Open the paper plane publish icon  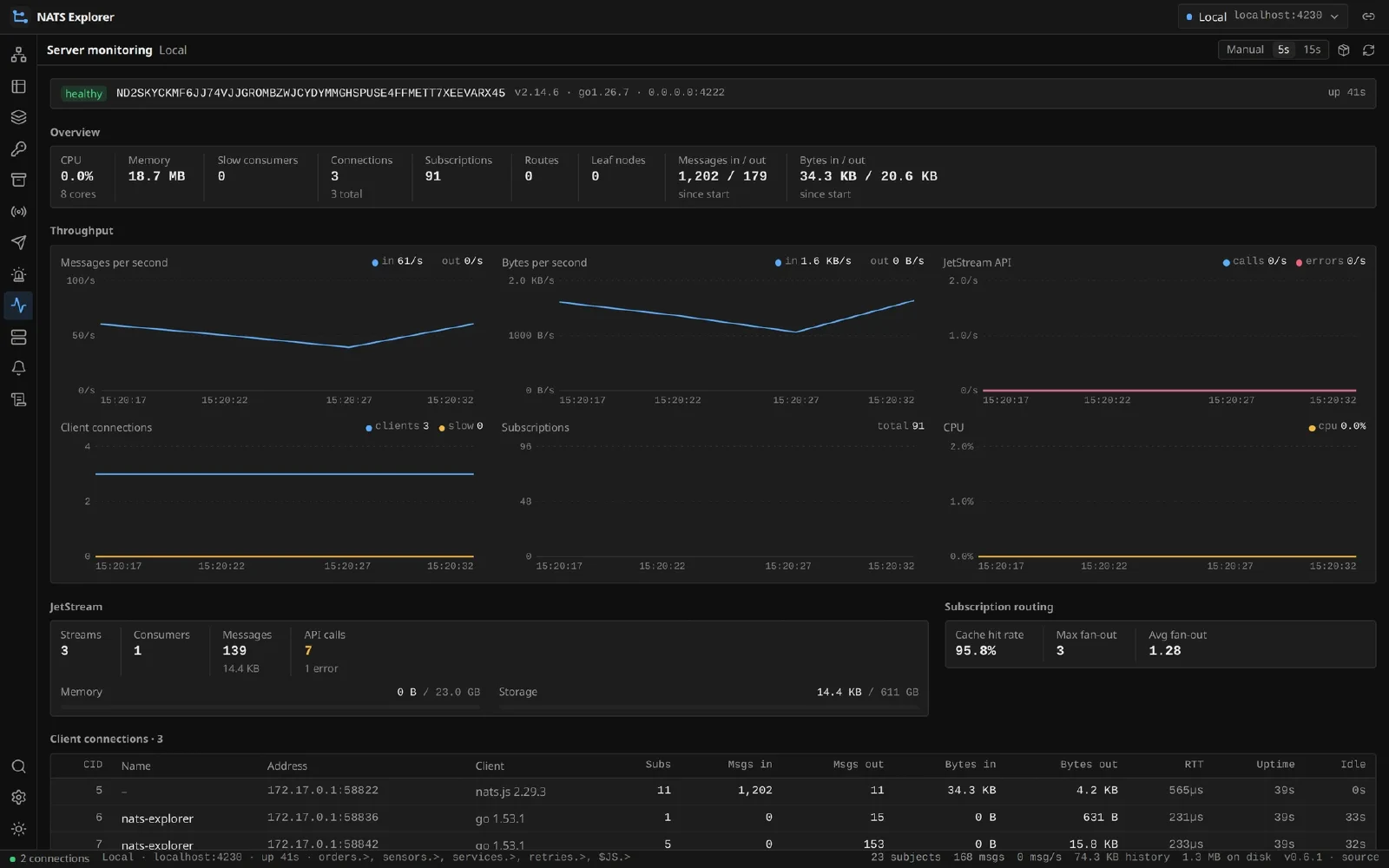(x=18, y=243)
